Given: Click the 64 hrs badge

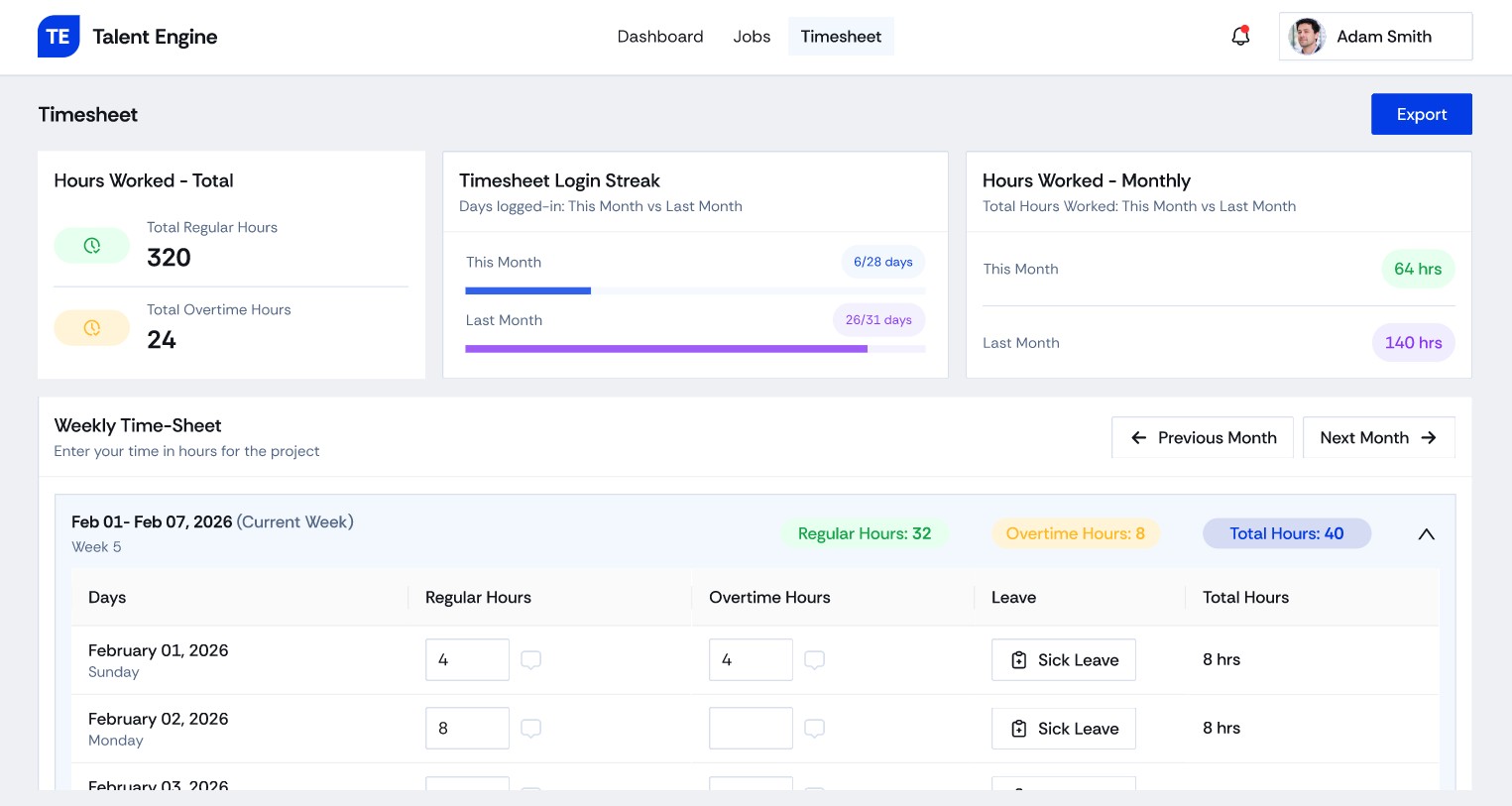Looking at the screenshot, I should tap(1418, 269).
